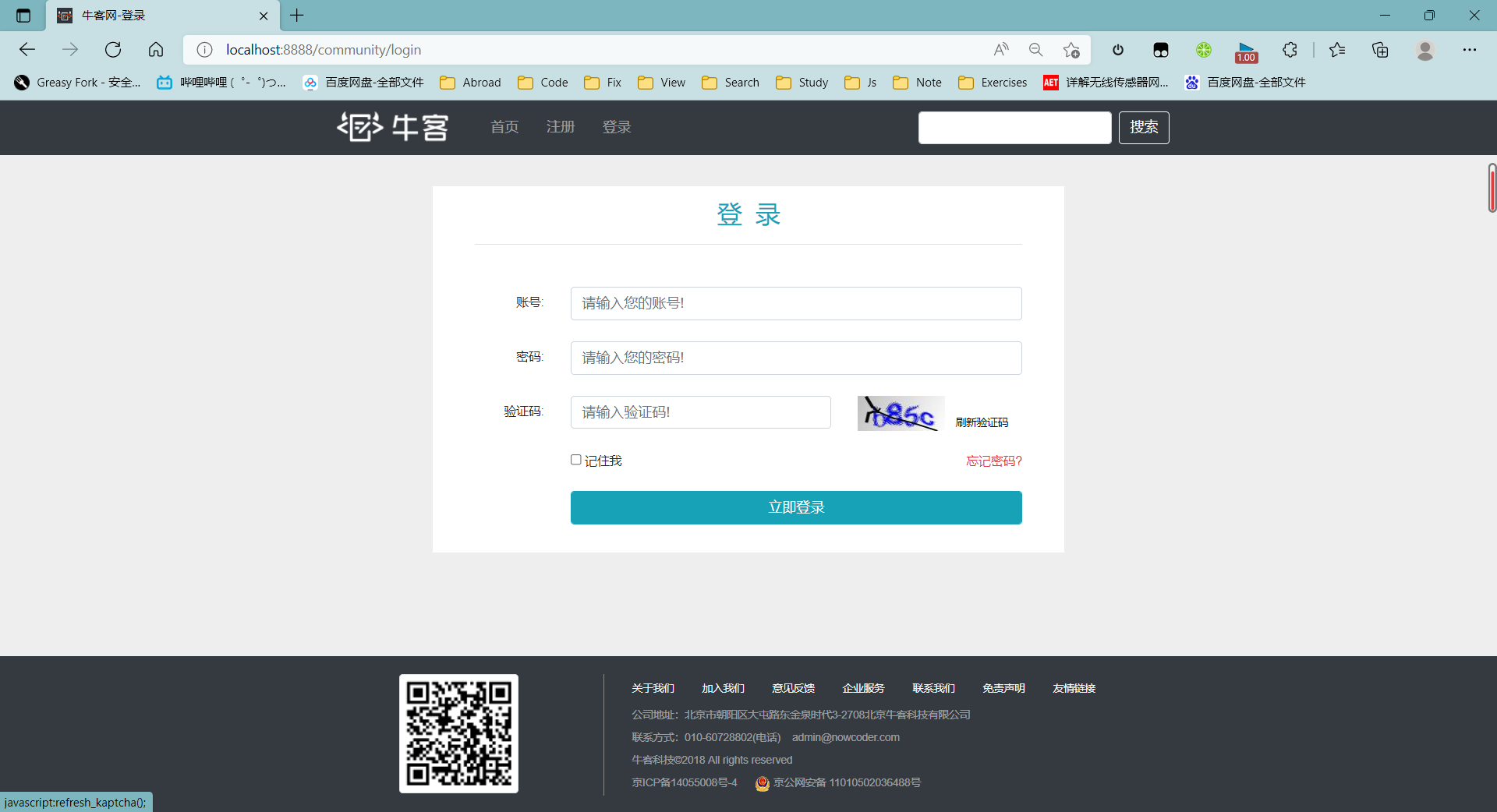Select 首页 in the navigation bar

[504, 127]
